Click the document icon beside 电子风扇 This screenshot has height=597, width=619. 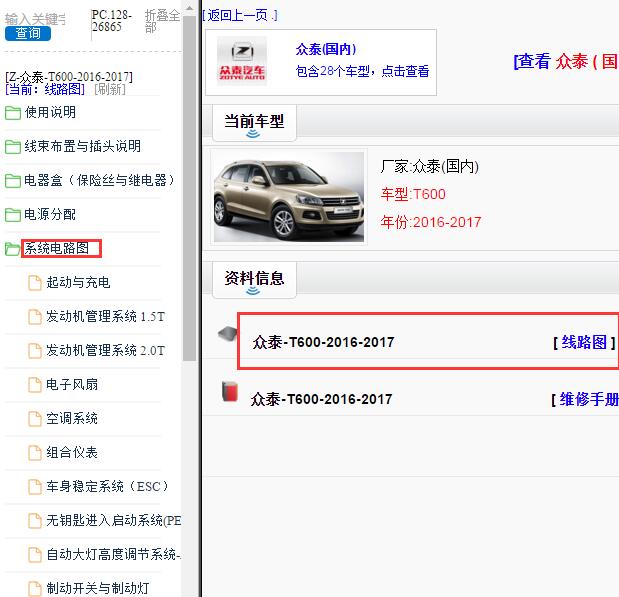point(35,385)
